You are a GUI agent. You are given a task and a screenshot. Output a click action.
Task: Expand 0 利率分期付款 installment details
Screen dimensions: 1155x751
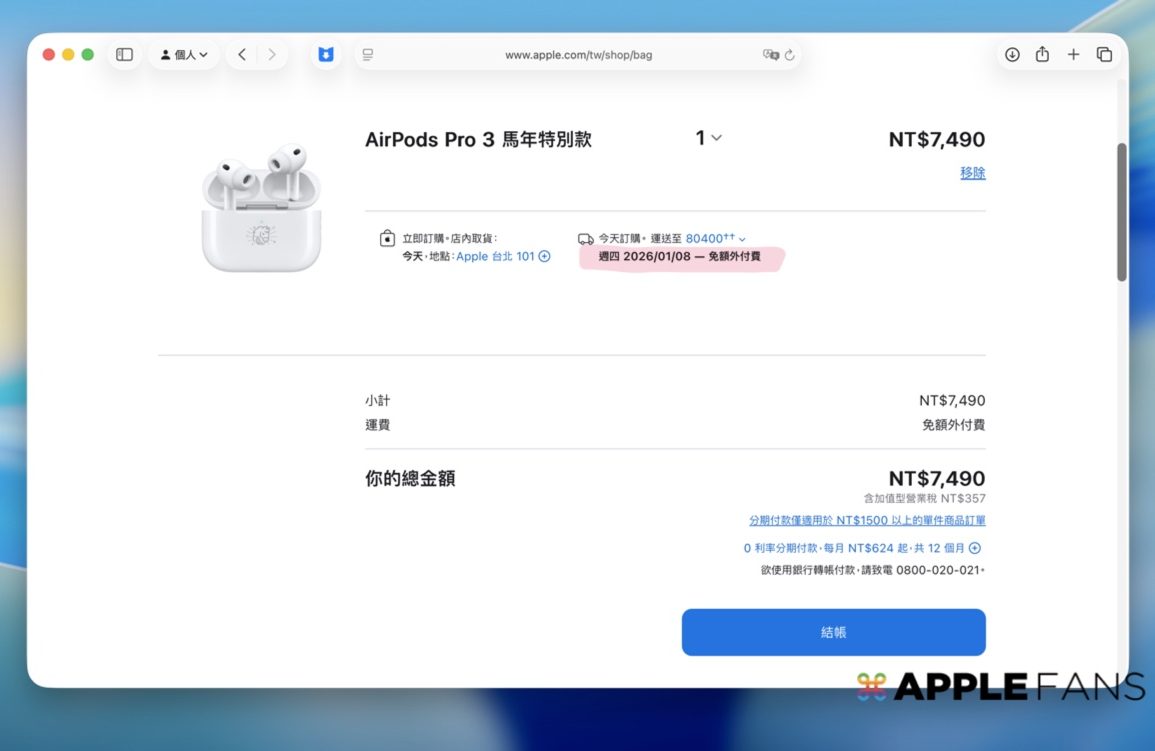(x=975, y=548)
